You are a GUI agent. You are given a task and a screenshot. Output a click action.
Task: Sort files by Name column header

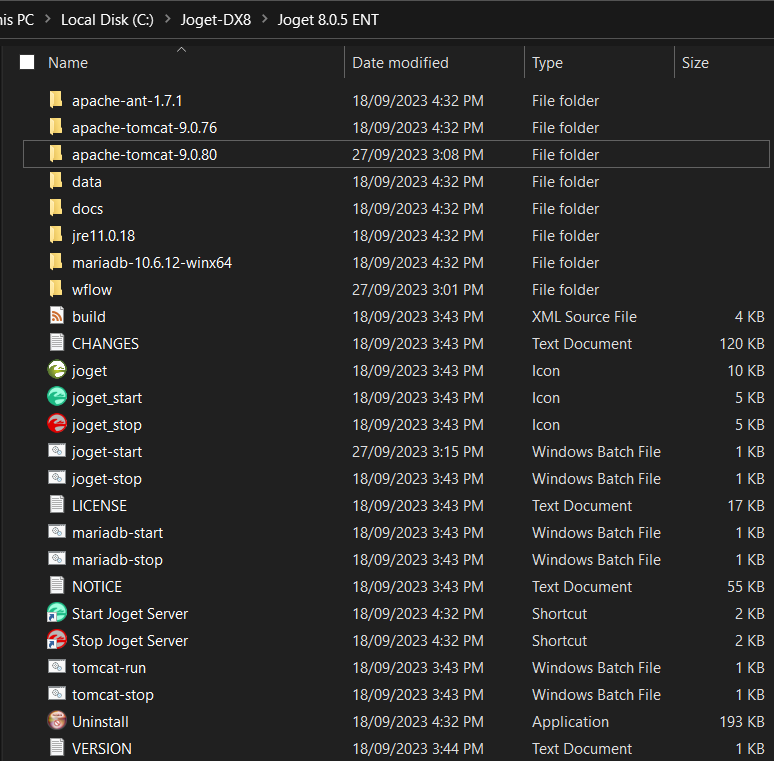[68, 62]
